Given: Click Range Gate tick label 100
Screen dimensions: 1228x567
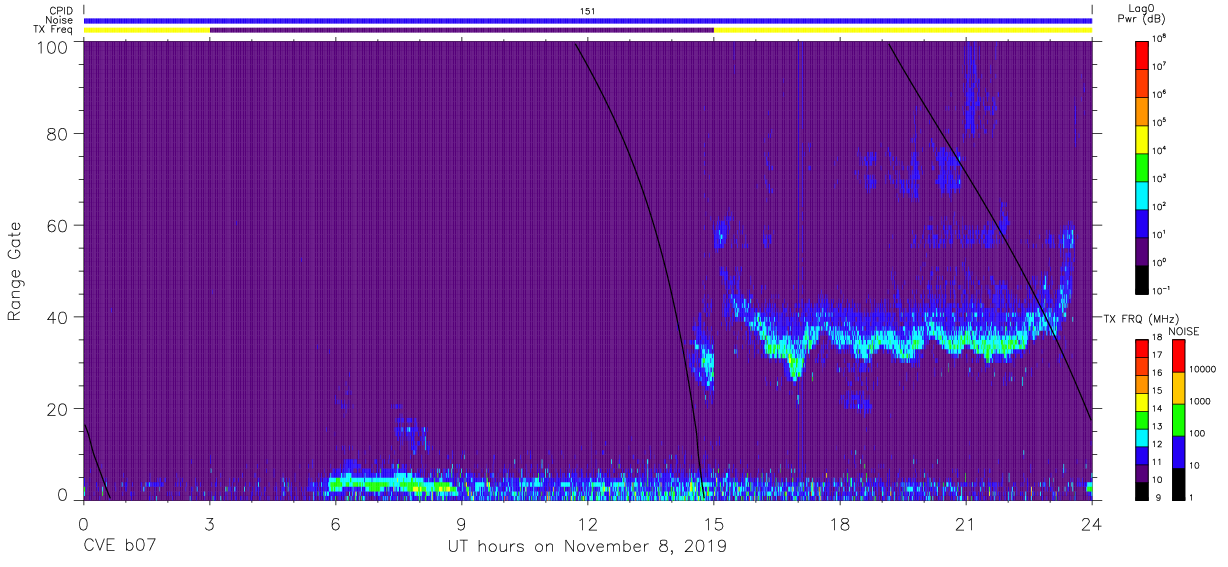Looking at the screenshot, I should pos(53,47).
